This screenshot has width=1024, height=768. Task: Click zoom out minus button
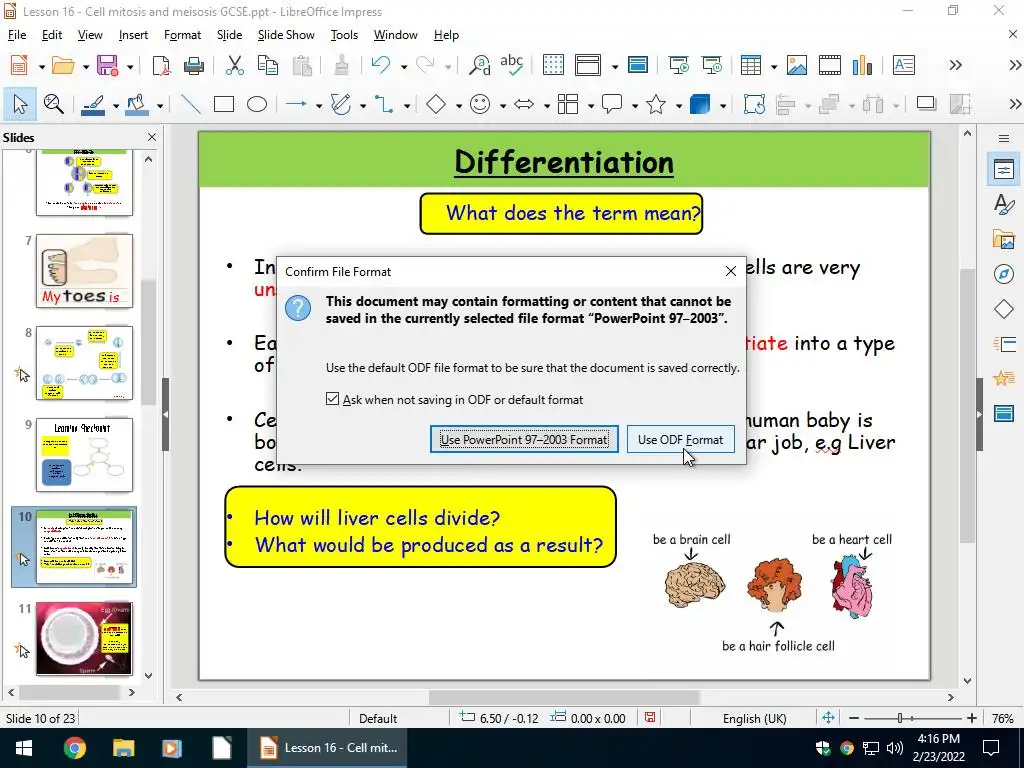854,718
